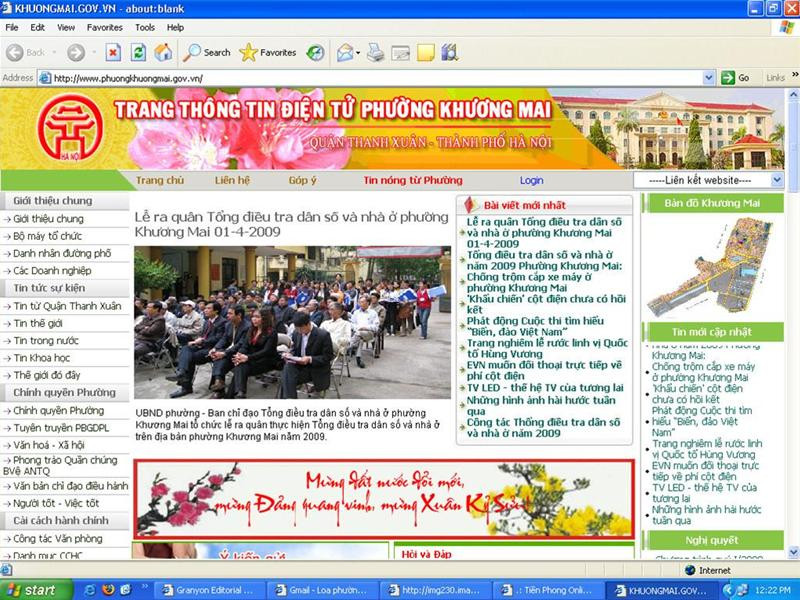Stop page loading with the red X icon

pyautogui.click(x=113, y=52)
